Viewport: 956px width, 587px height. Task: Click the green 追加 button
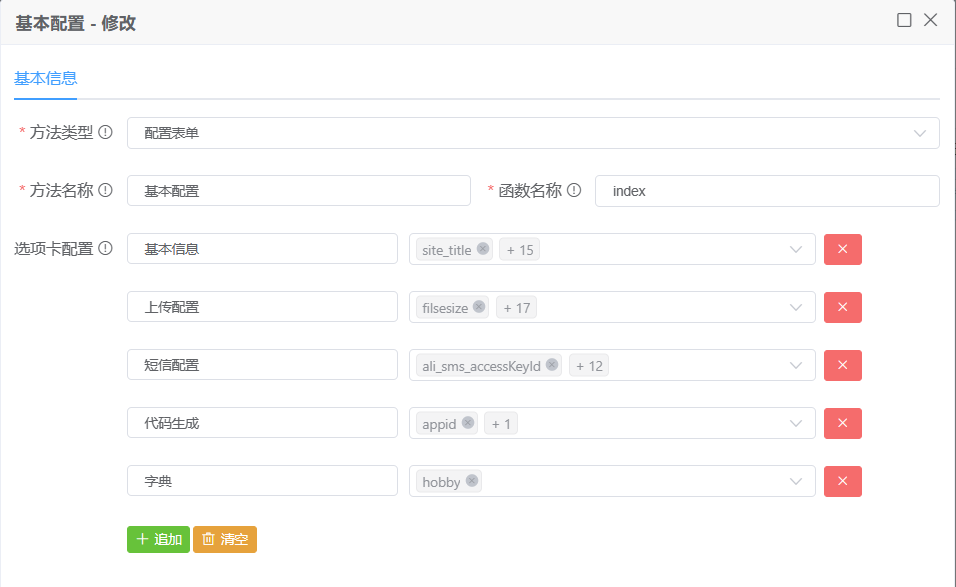[x=158, y=539]
